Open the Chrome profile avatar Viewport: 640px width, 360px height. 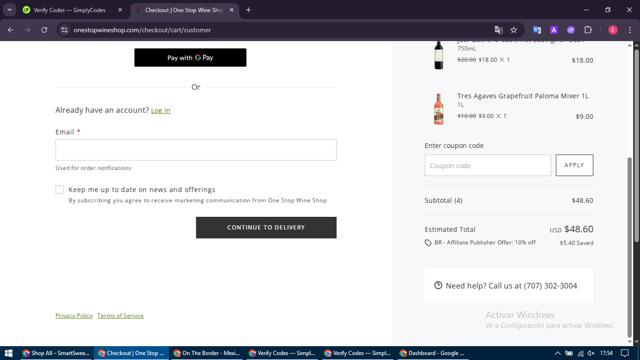(x=613, y=30)
